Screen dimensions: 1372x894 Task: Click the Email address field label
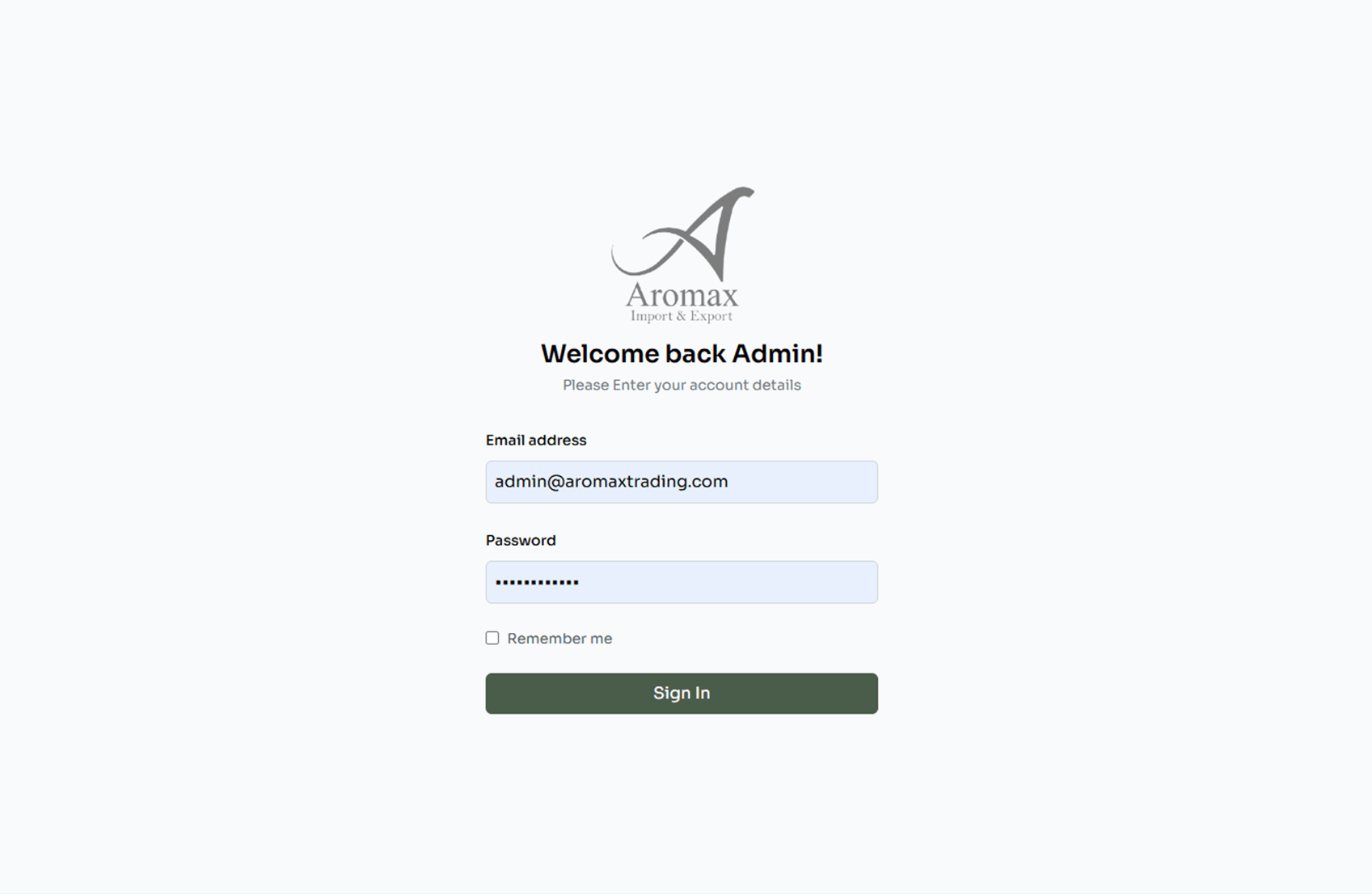pyautogui.click(x=536, y=441)
